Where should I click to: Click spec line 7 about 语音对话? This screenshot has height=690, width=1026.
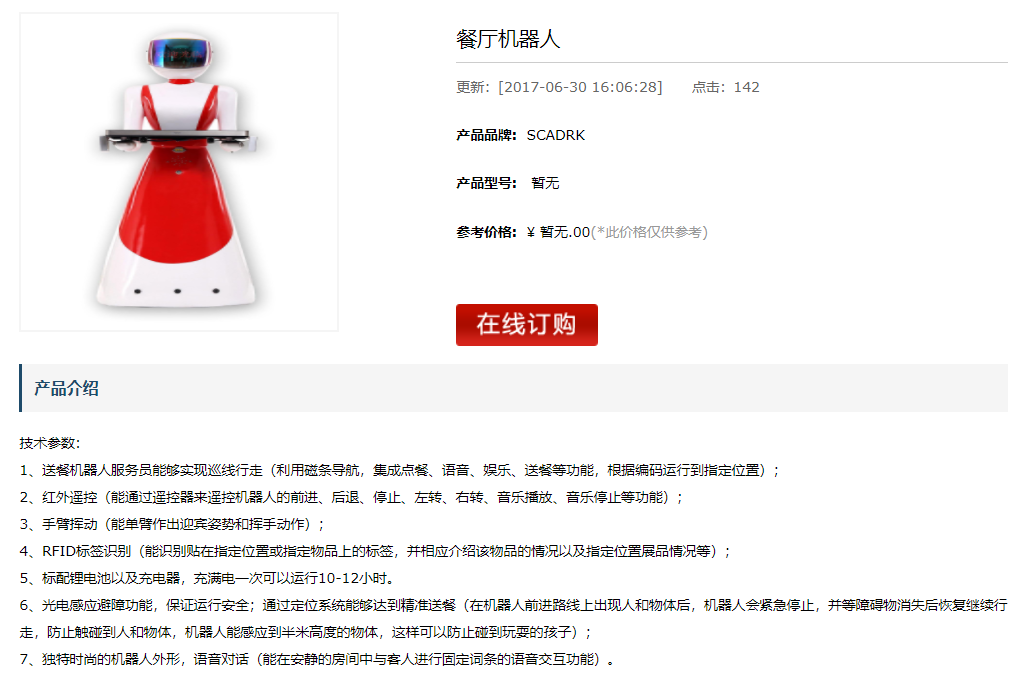click(317, 659)
